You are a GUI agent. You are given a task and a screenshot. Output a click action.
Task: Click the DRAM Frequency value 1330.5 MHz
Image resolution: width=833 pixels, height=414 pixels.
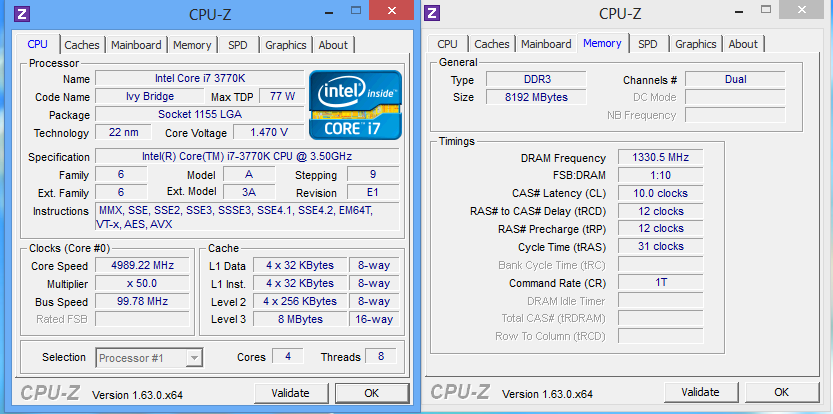pos(661,157)
